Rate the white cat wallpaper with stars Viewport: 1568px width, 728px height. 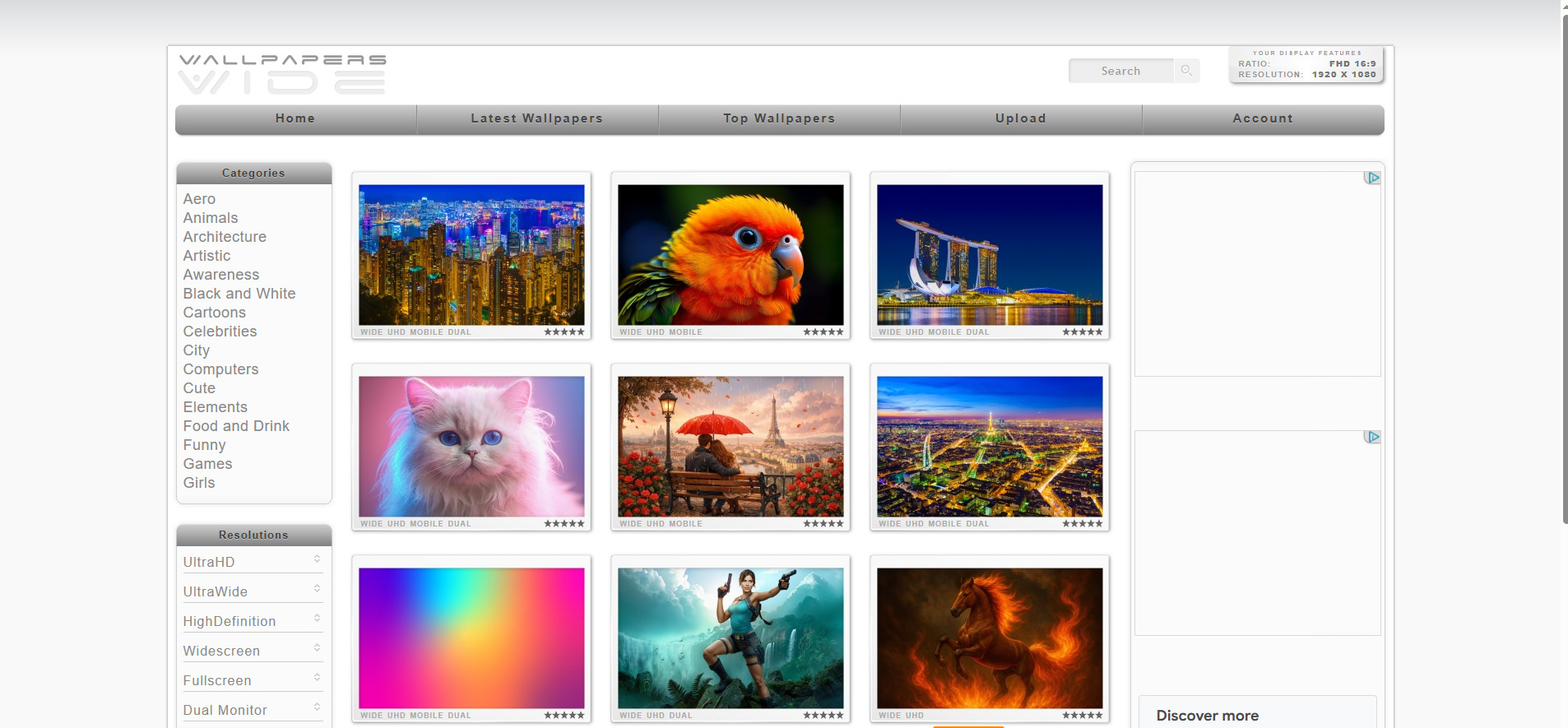click(564, 524)
